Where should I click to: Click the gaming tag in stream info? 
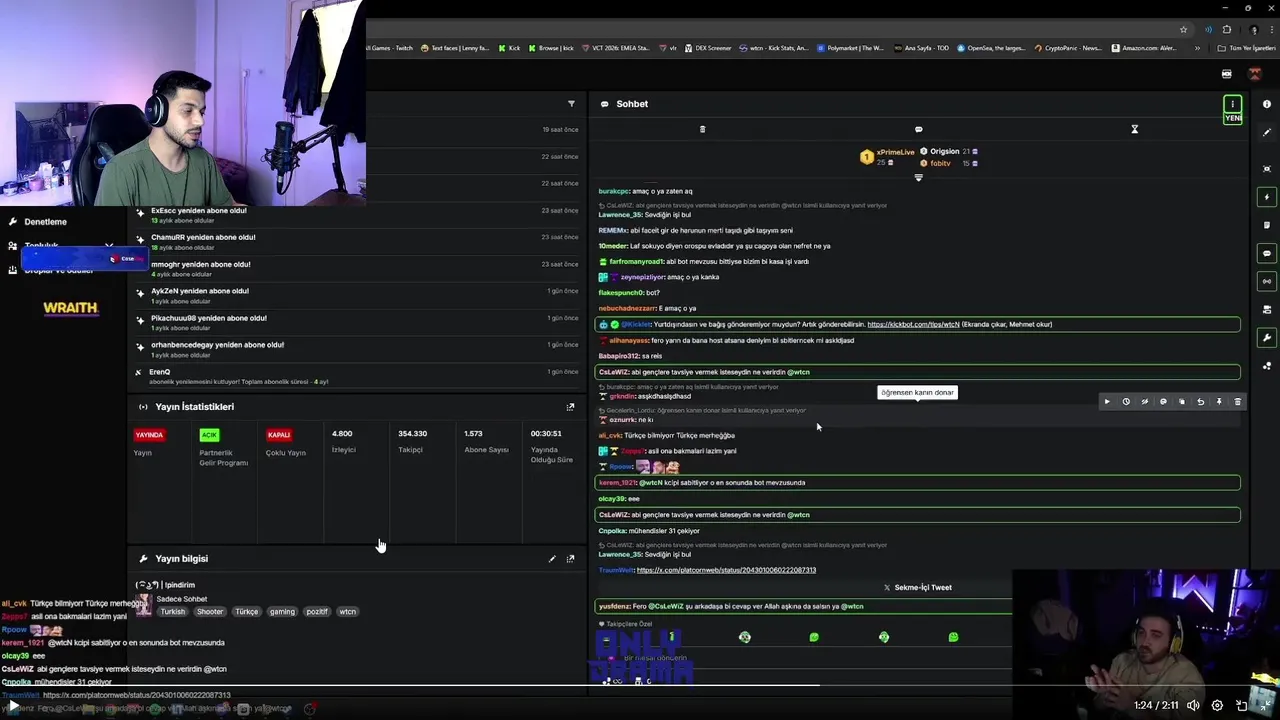(x=282, y=612)
